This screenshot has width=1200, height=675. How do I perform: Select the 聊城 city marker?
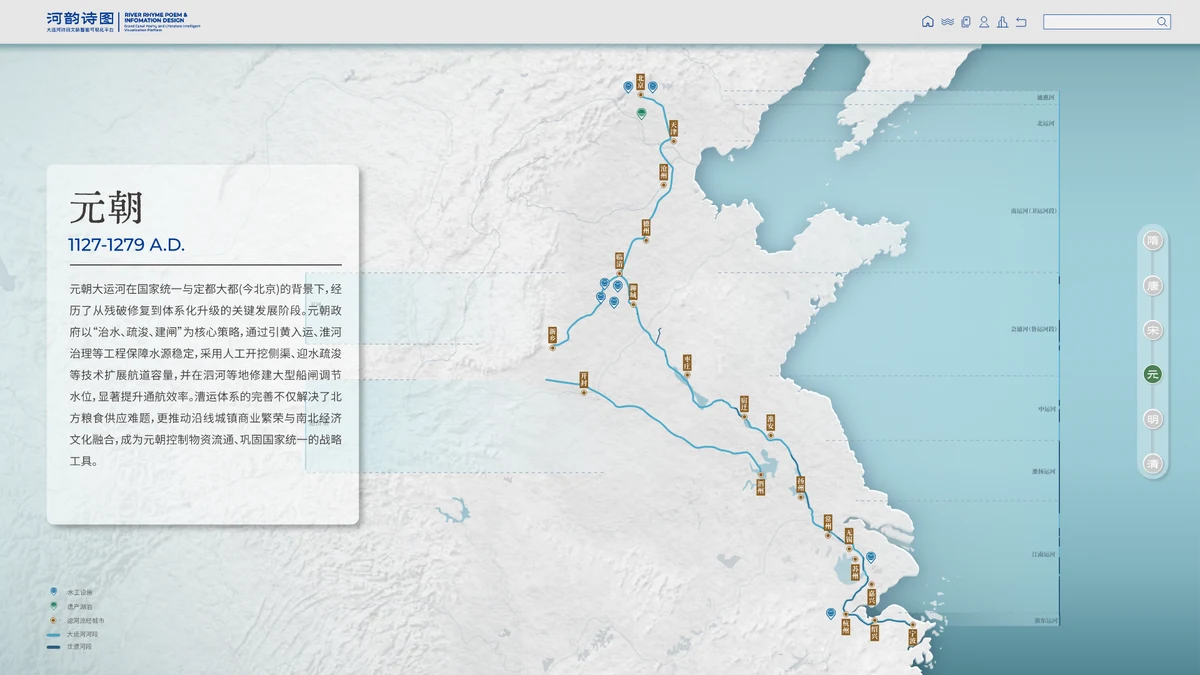click(633, 293)
